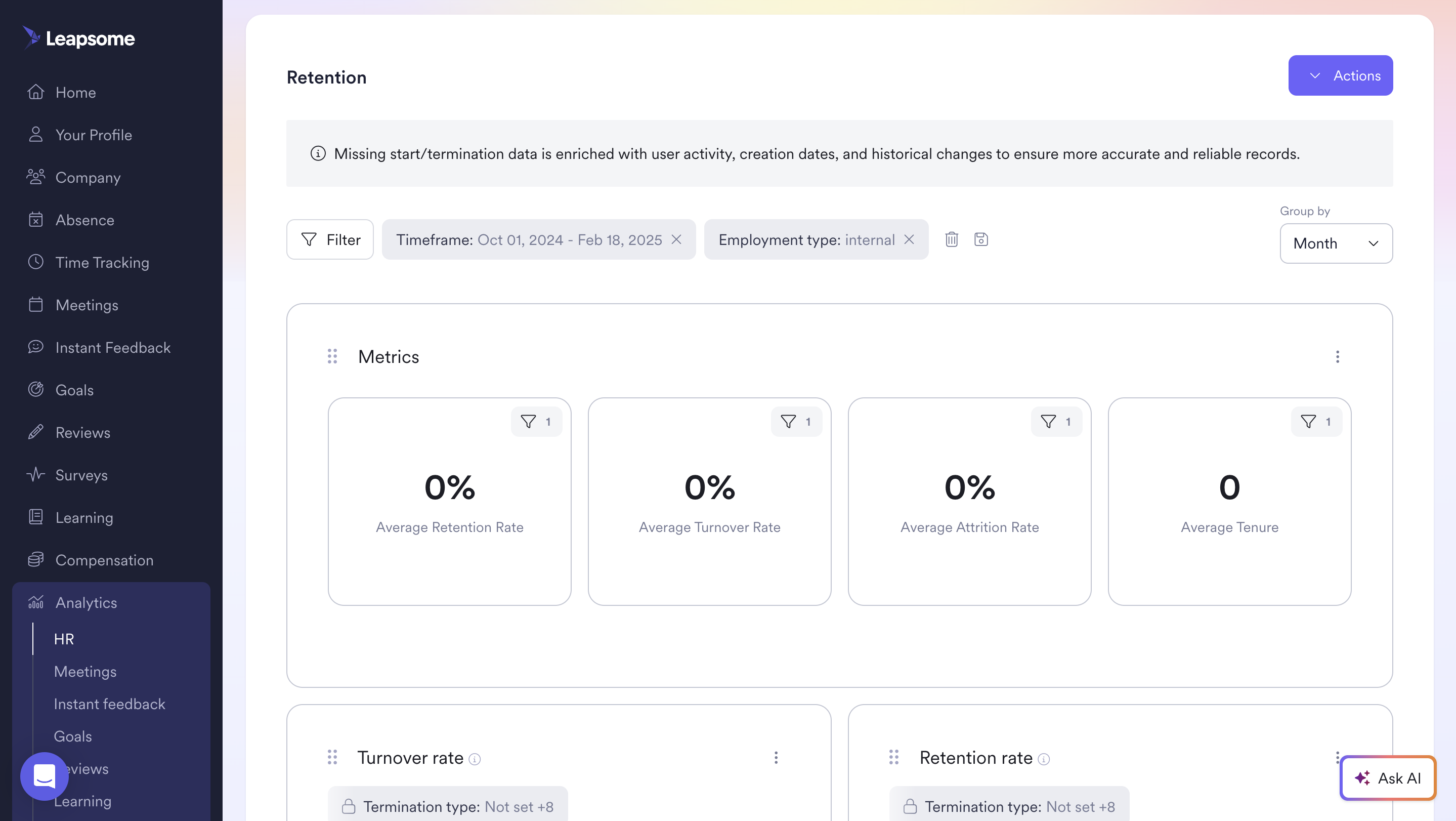Image resolution: width=1456 pixels, height=821 pixels.
Task: Select Learning under Analytics
Action: [82, 801]
